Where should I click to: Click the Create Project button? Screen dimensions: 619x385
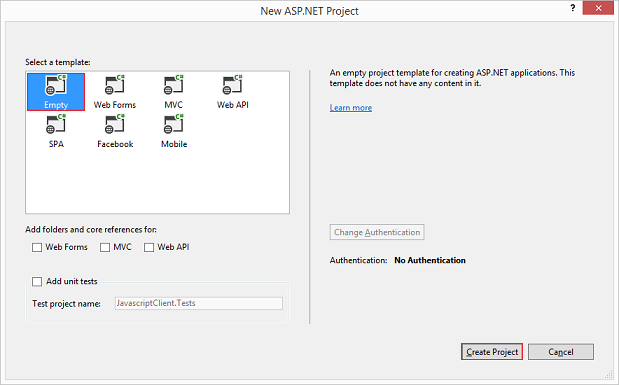(492, 351)
